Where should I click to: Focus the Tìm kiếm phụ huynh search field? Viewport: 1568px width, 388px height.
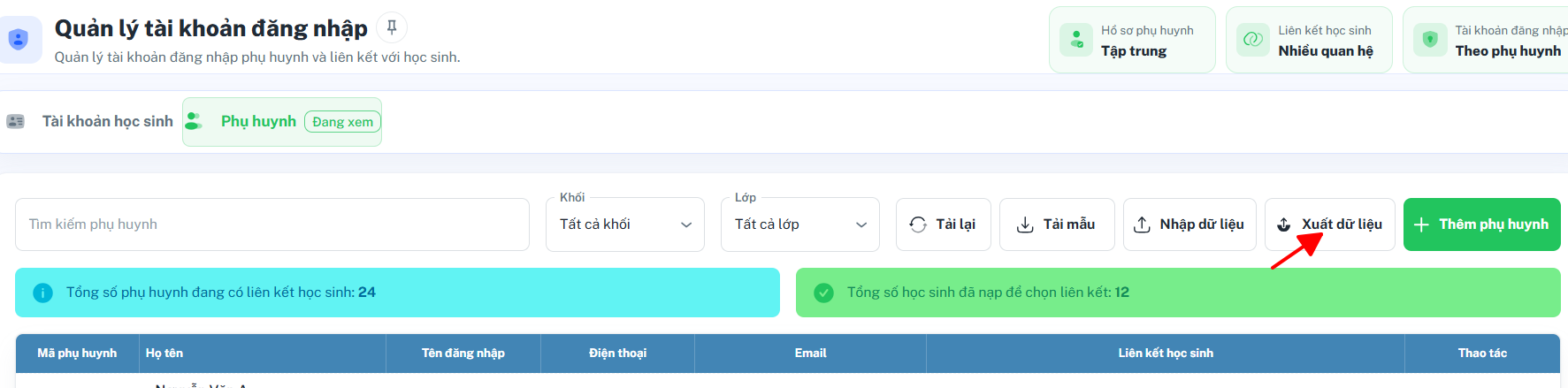coord(272,224)
